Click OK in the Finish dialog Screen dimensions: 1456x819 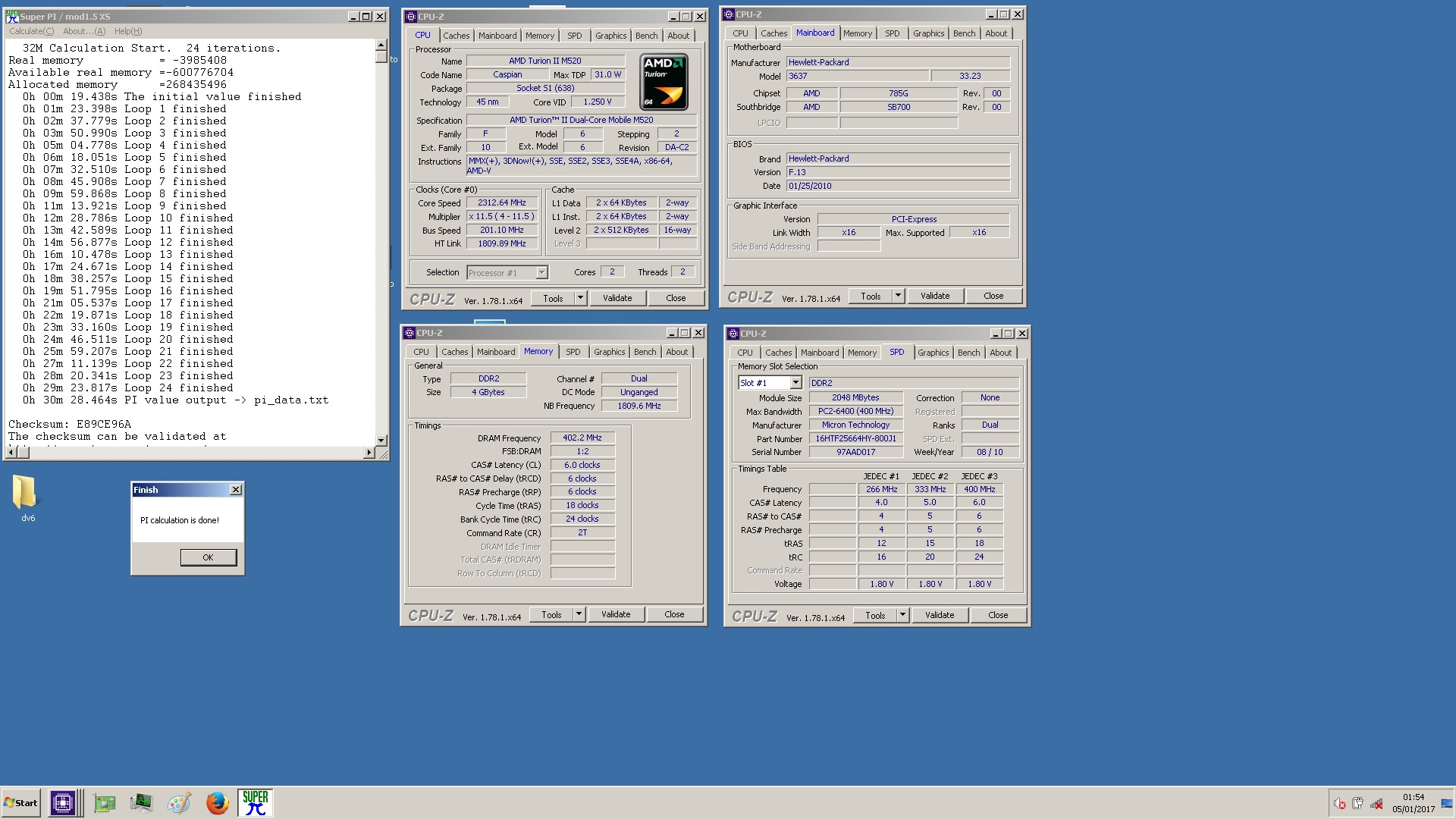[209, 557]
